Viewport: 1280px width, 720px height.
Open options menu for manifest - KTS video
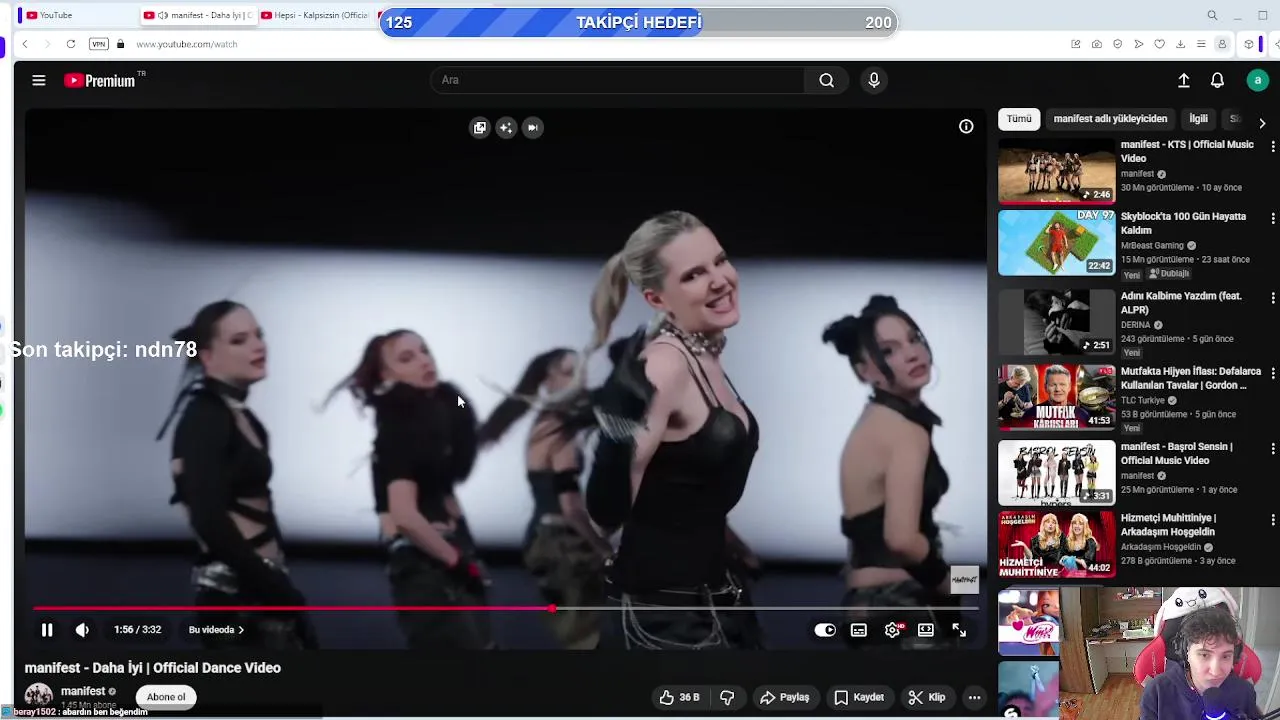(1272, 147)
